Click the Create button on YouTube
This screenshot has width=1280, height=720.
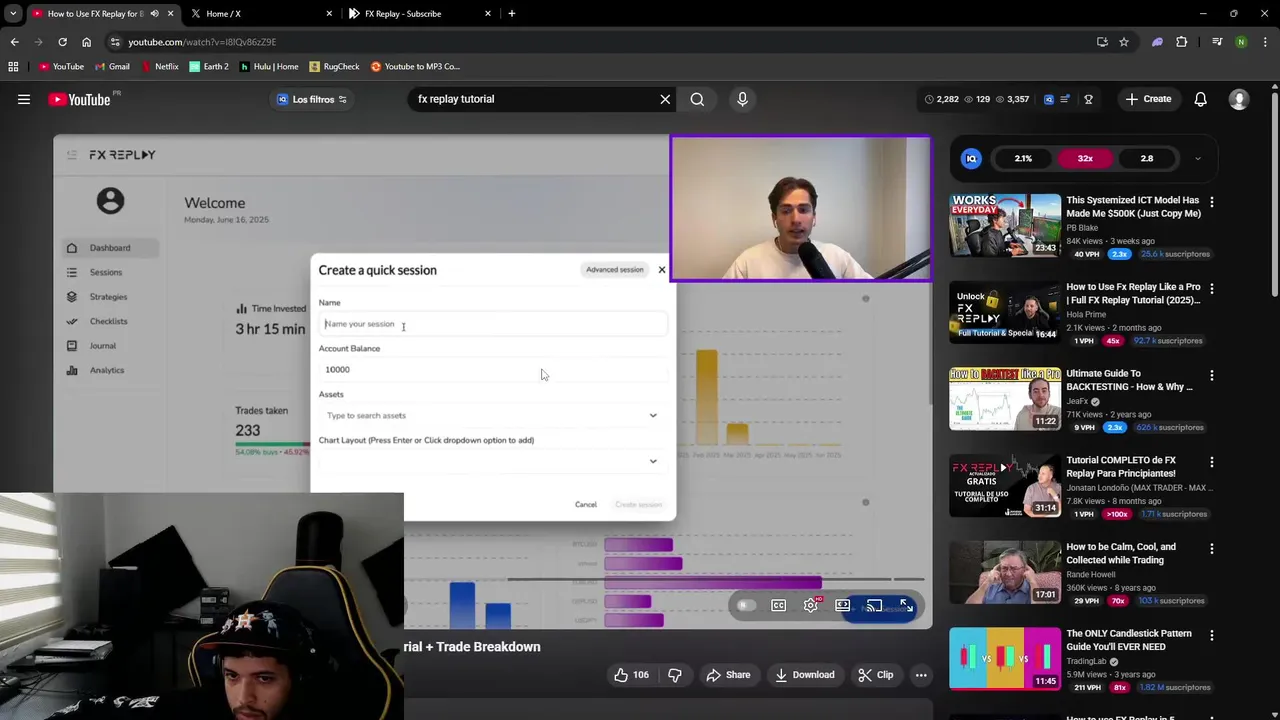pyautogui.click(x=1148, y=99)
